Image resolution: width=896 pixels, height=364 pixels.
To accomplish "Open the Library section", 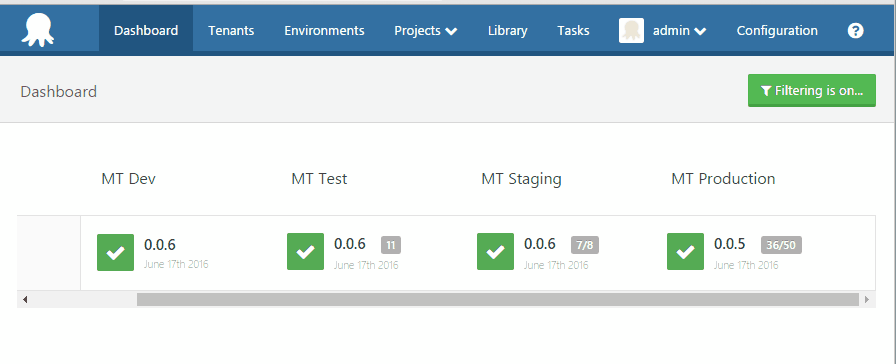I will pos(507,31).
